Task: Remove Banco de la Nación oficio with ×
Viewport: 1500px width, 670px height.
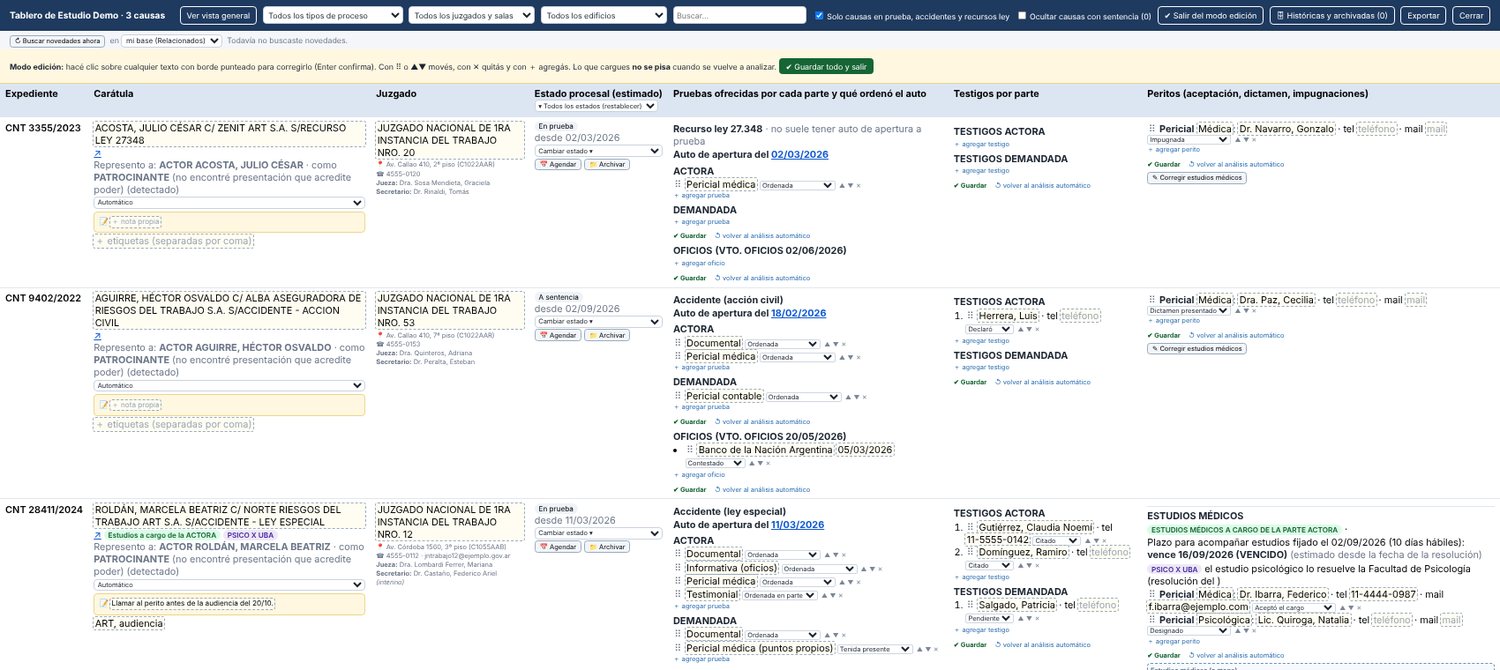Action: click(768, 463)
